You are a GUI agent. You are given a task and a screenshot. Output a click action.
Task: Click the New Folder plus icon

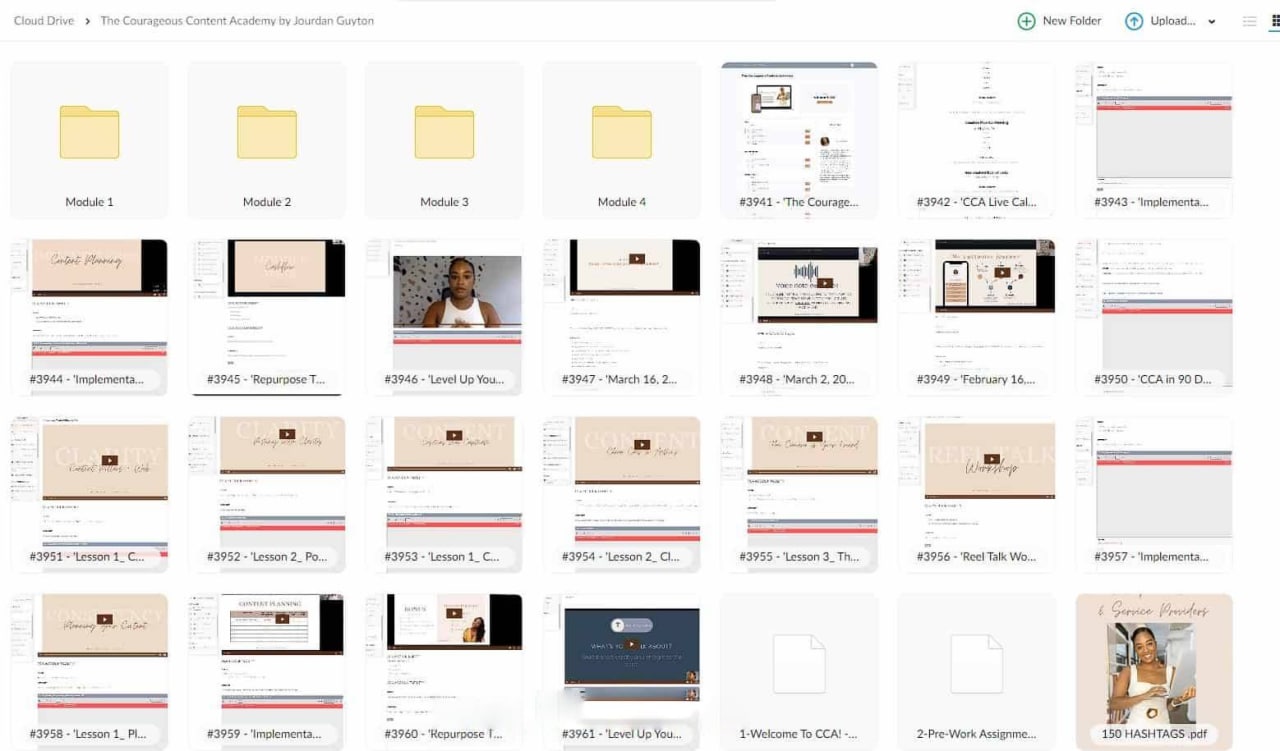(1026, 21)
